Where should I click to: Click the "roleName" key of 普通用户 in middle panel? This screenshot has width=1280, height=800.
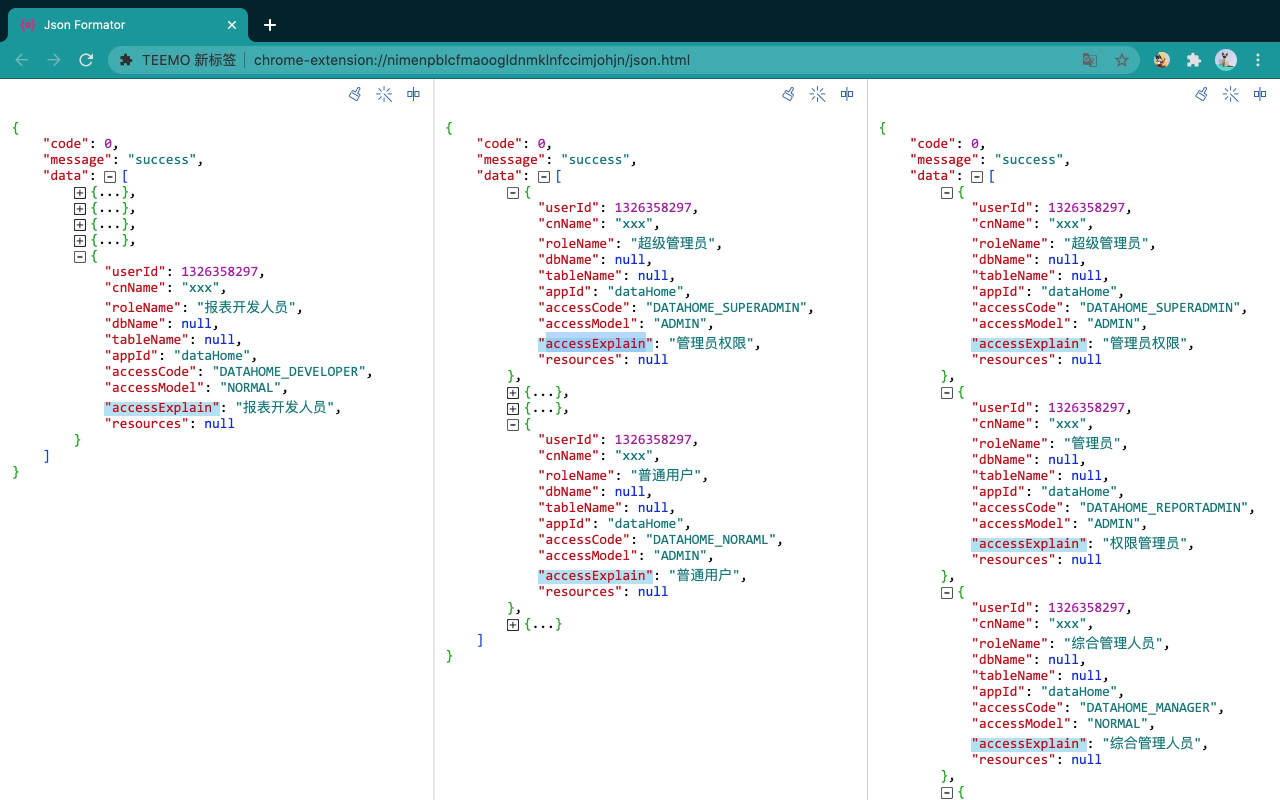pos(576,475)
